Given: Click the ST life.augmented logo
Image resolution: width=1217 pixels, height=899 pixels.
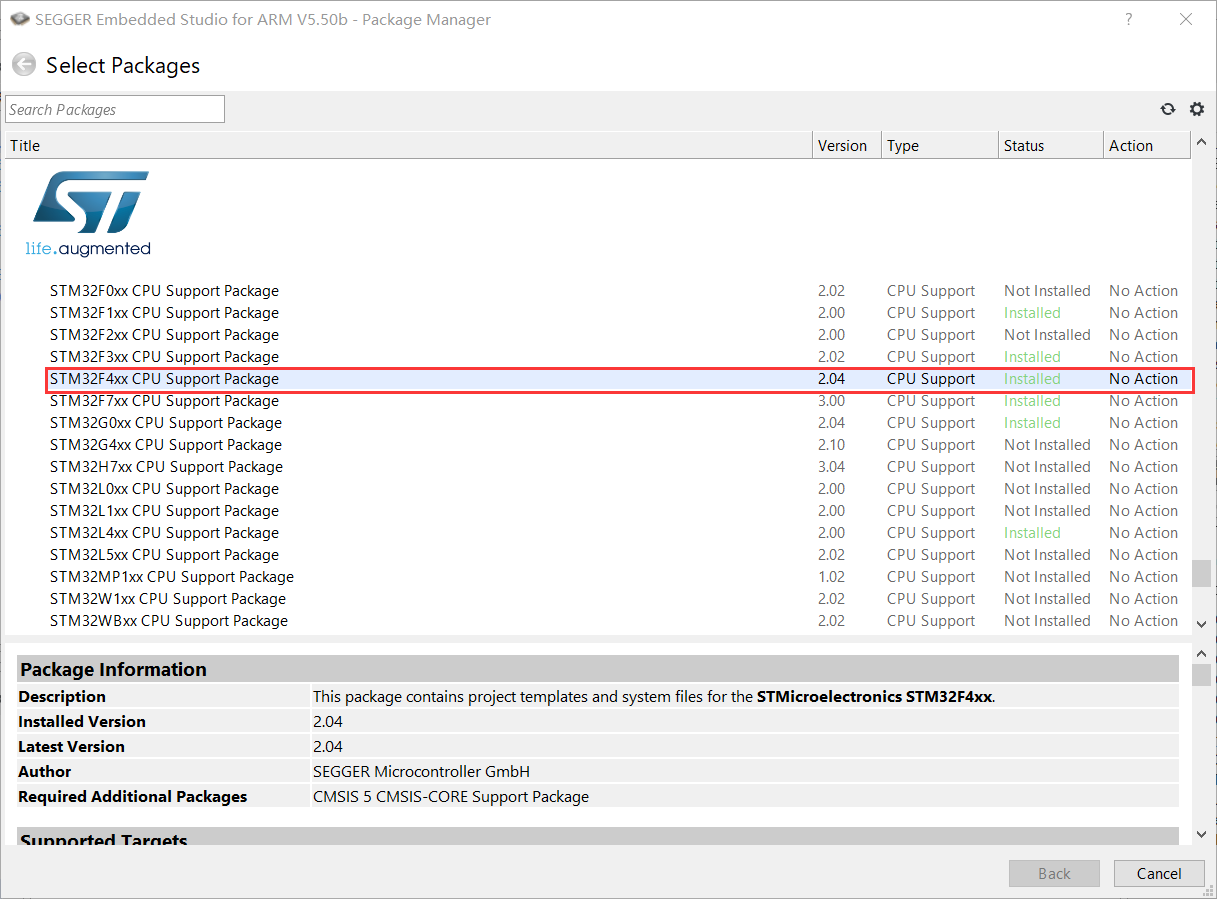Looking at the screenshot, I should 90,213.
